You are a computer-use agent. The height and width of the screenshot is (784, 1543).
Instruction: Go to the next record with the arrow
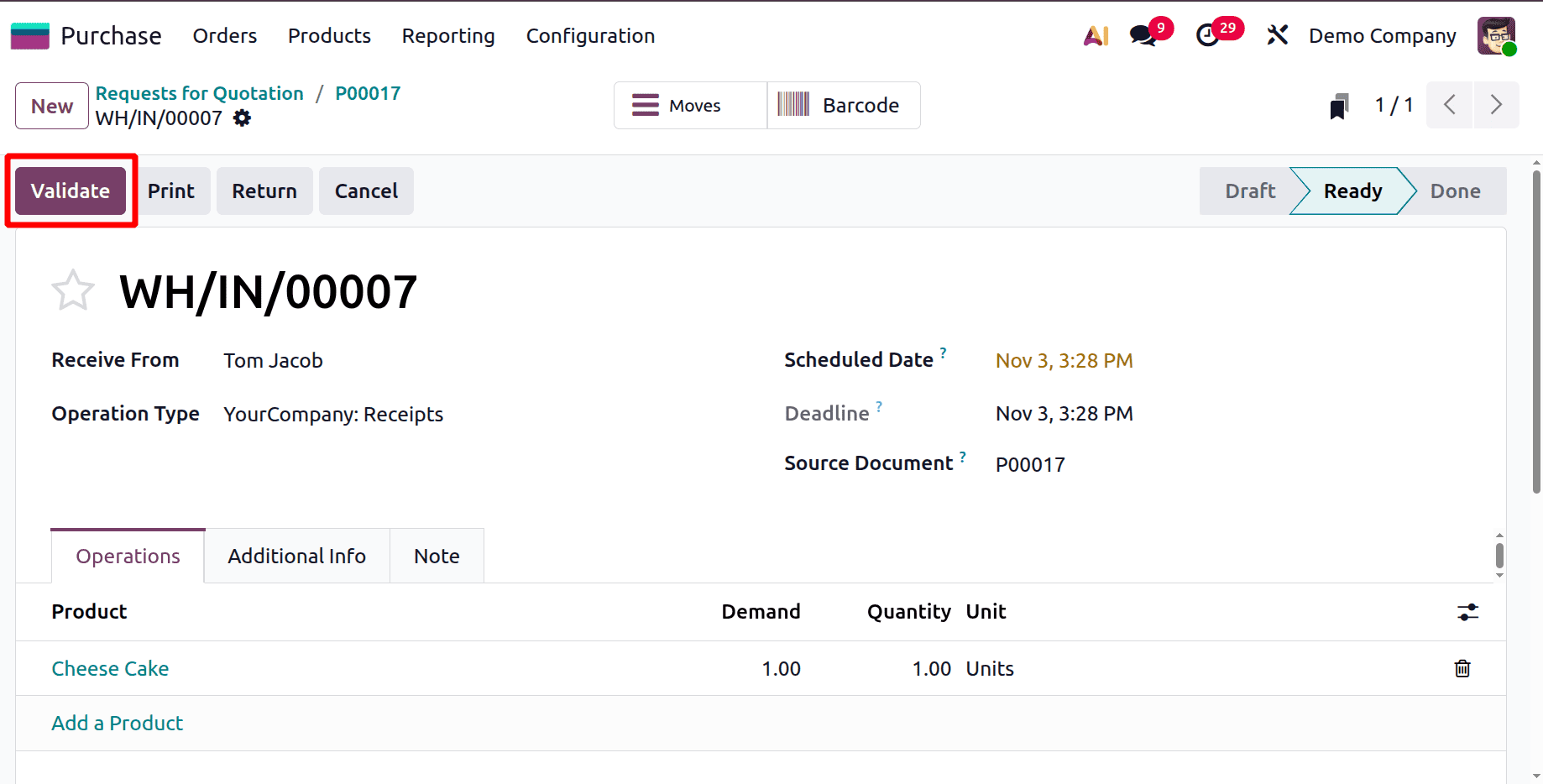click(1496, 105)
